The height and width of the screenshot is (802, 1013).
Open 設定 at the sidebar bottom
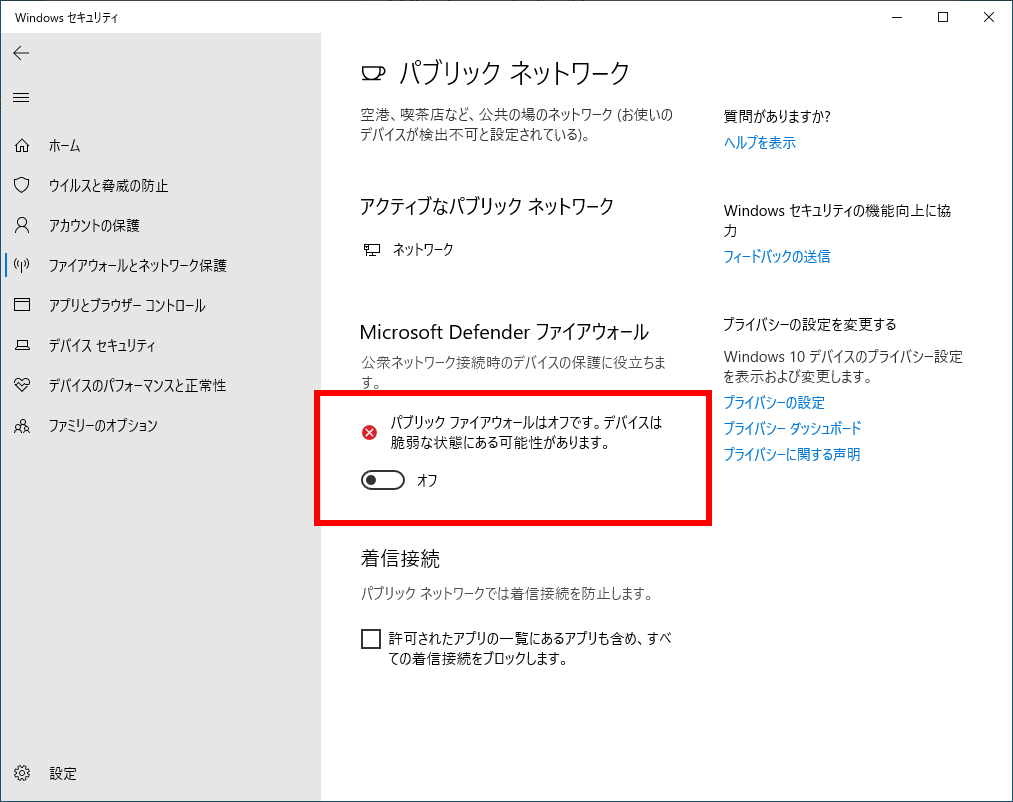point(63,774)
